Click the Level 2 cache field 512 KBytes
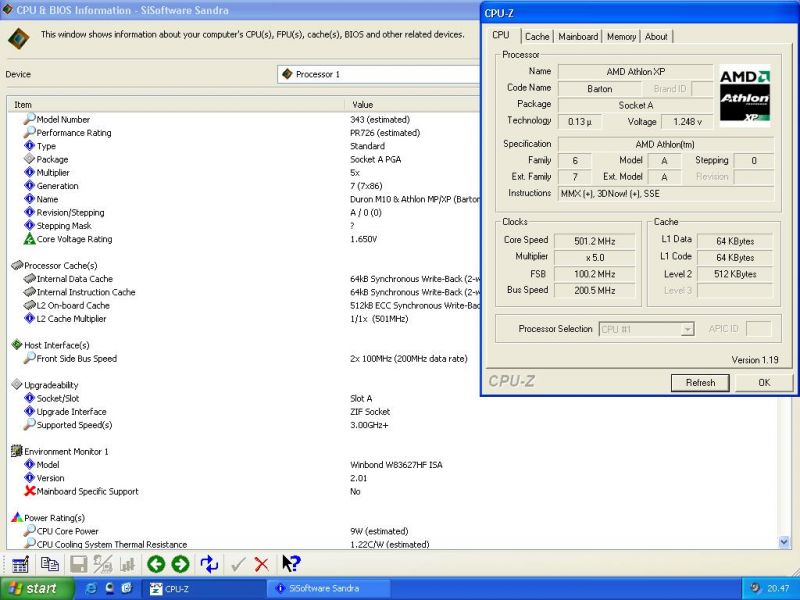The height and width of the screenshot is (600, 800). click(735, 274)
